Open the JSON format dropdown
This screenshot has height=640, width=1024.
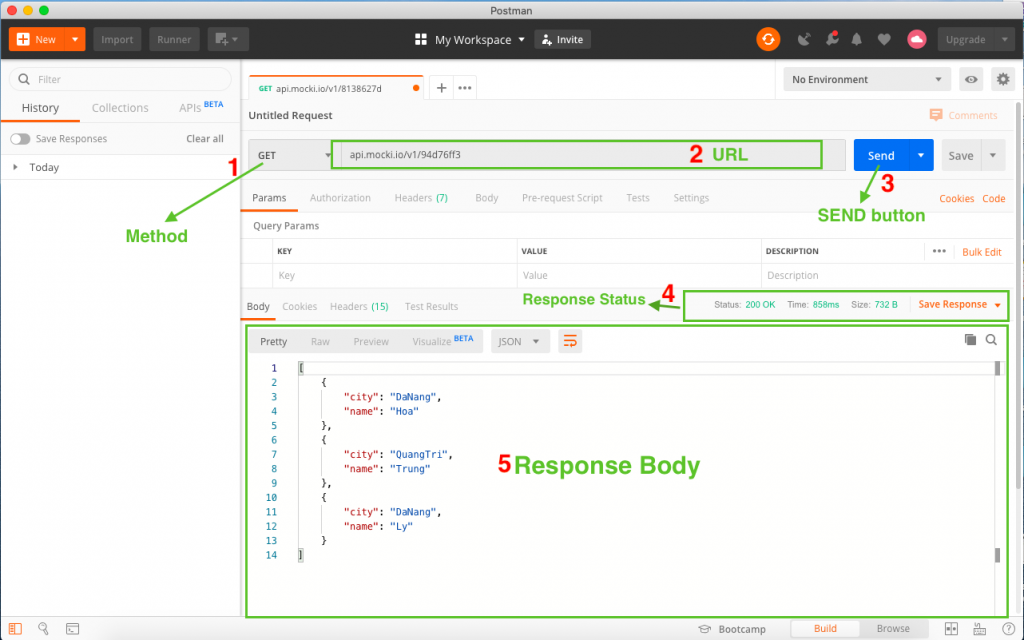click(x=520, y=341)
